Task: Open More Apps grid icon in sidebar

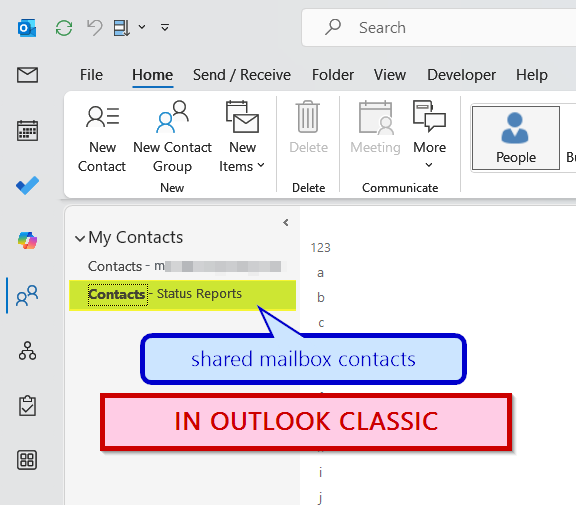Action: tap(28, 460)
